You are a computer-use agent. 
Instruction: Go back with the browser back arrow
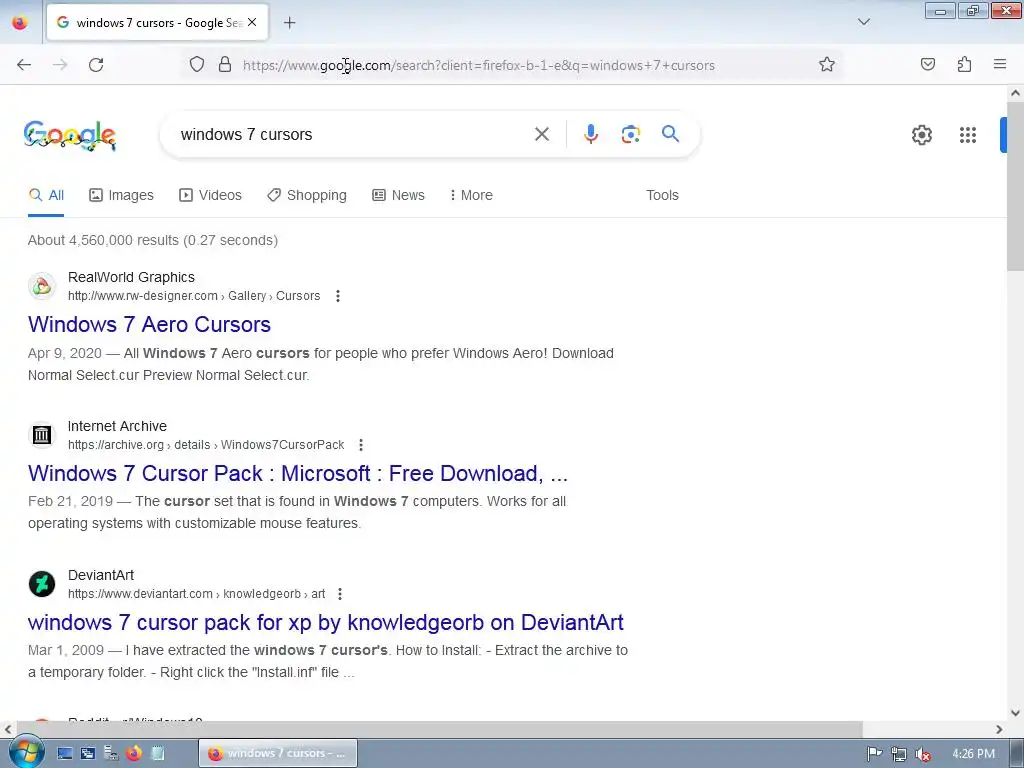(x=24, y=65)
